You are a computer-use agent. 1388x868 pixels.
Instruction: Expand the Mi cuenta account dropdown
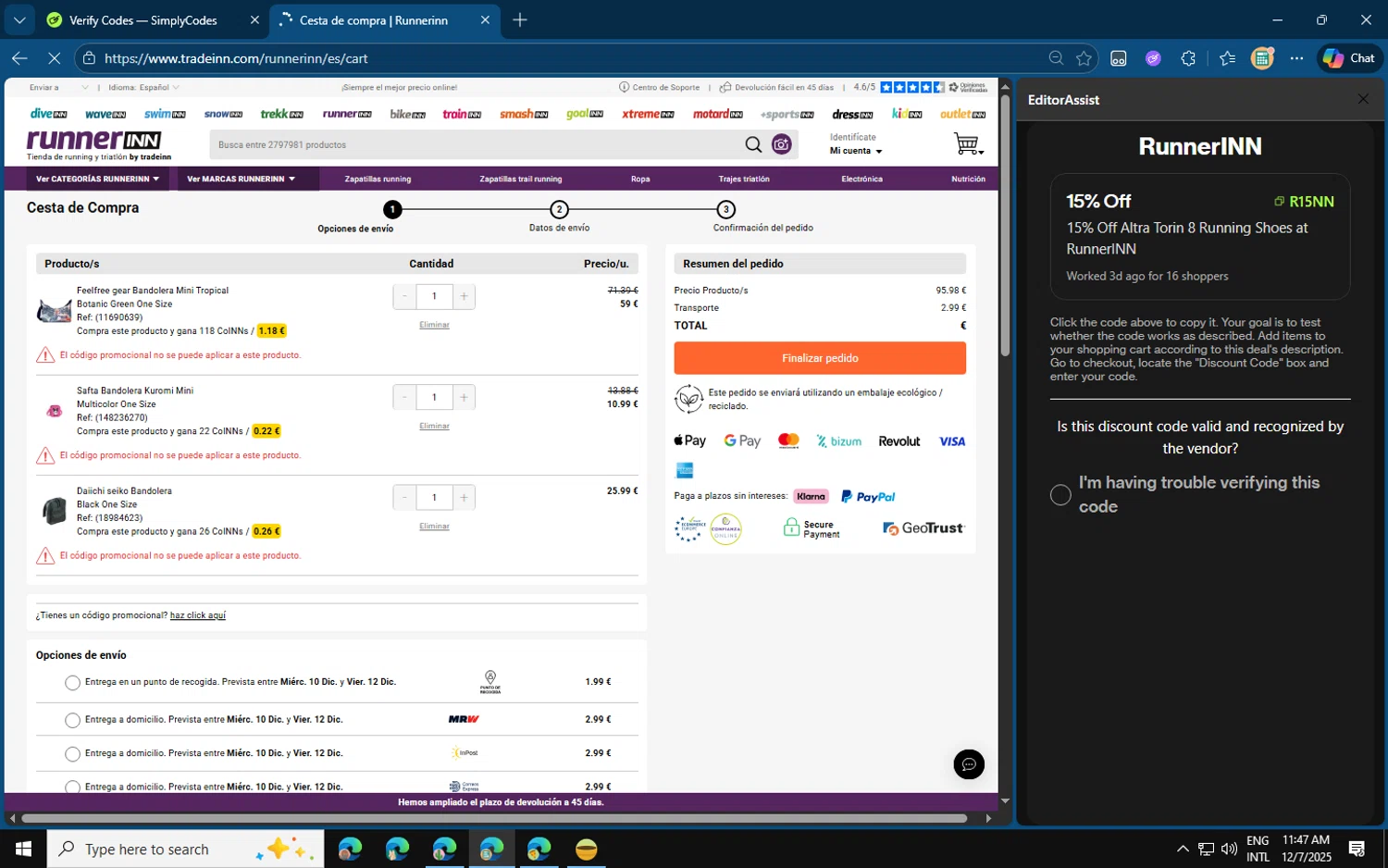[x=856, y=151]
